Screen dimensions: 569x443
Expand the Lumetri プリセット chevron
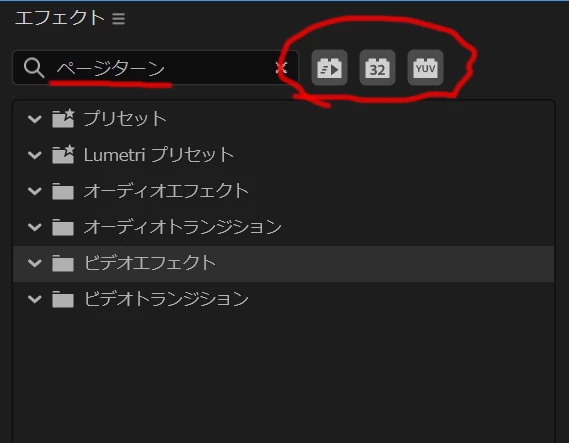pos(34,155)
